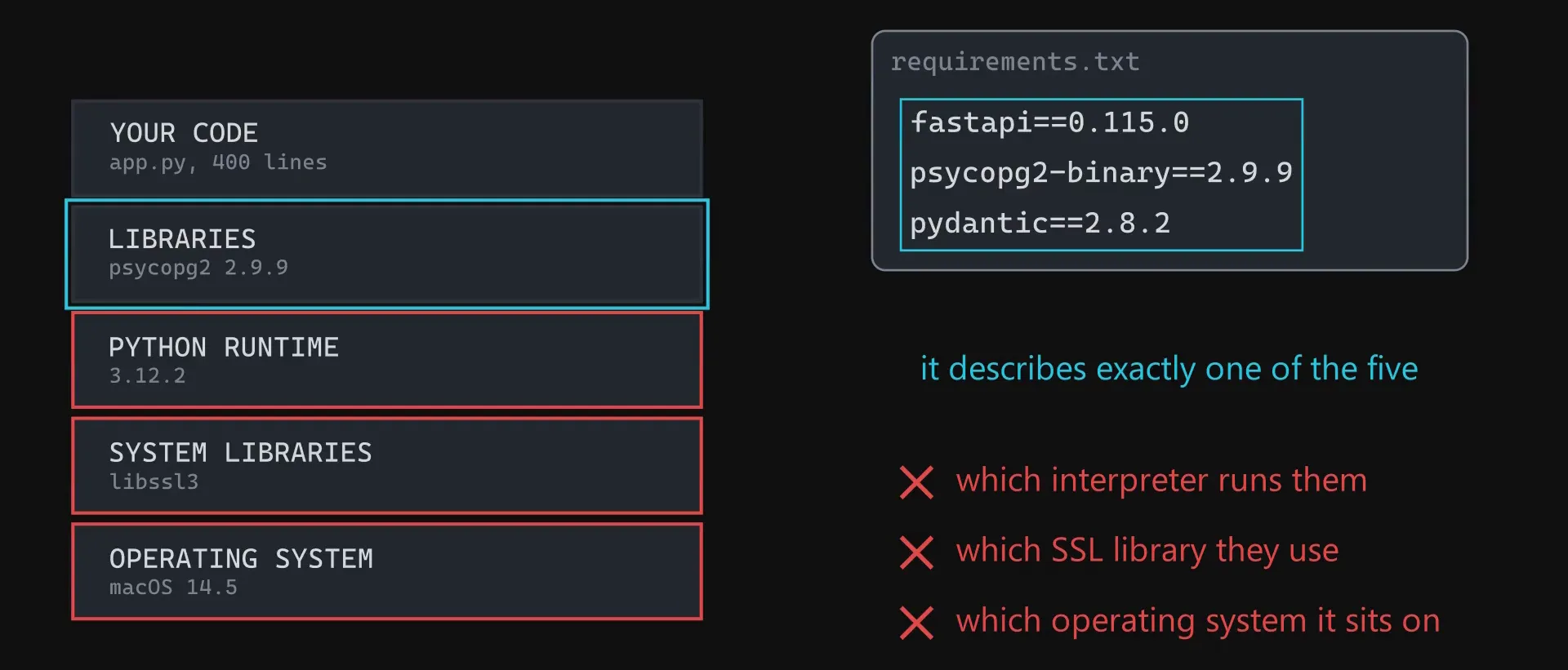Click 'it describes exactly one of the five'

[x=1169, y=369]
